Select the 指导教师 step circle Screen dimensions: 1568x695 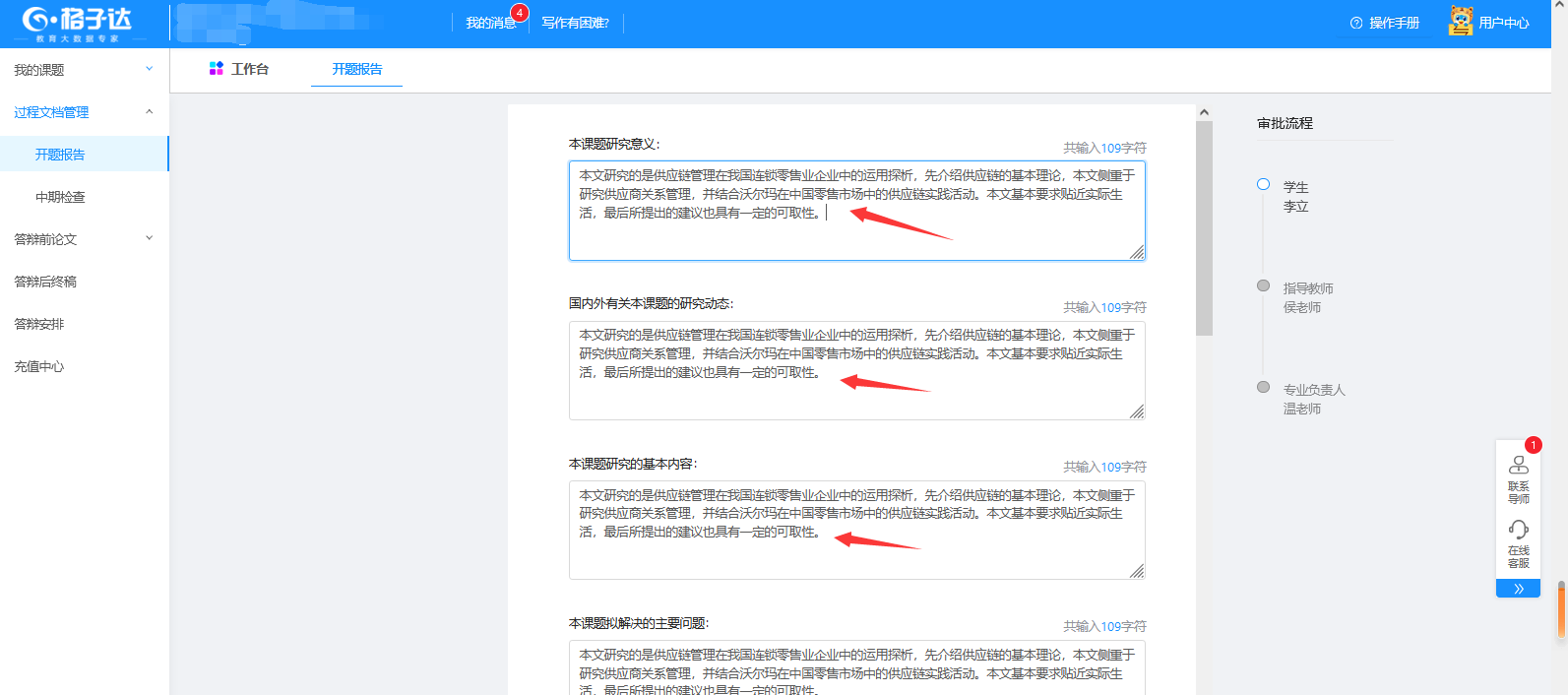(1263, 285)
